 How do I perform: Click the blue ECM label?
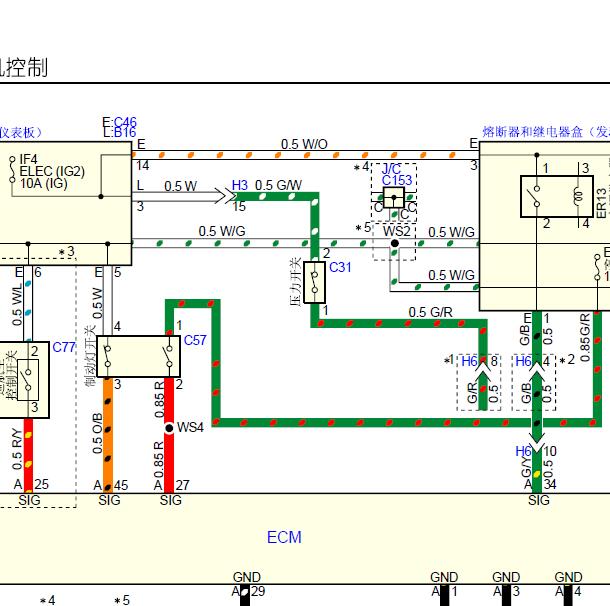click(284, 537)
